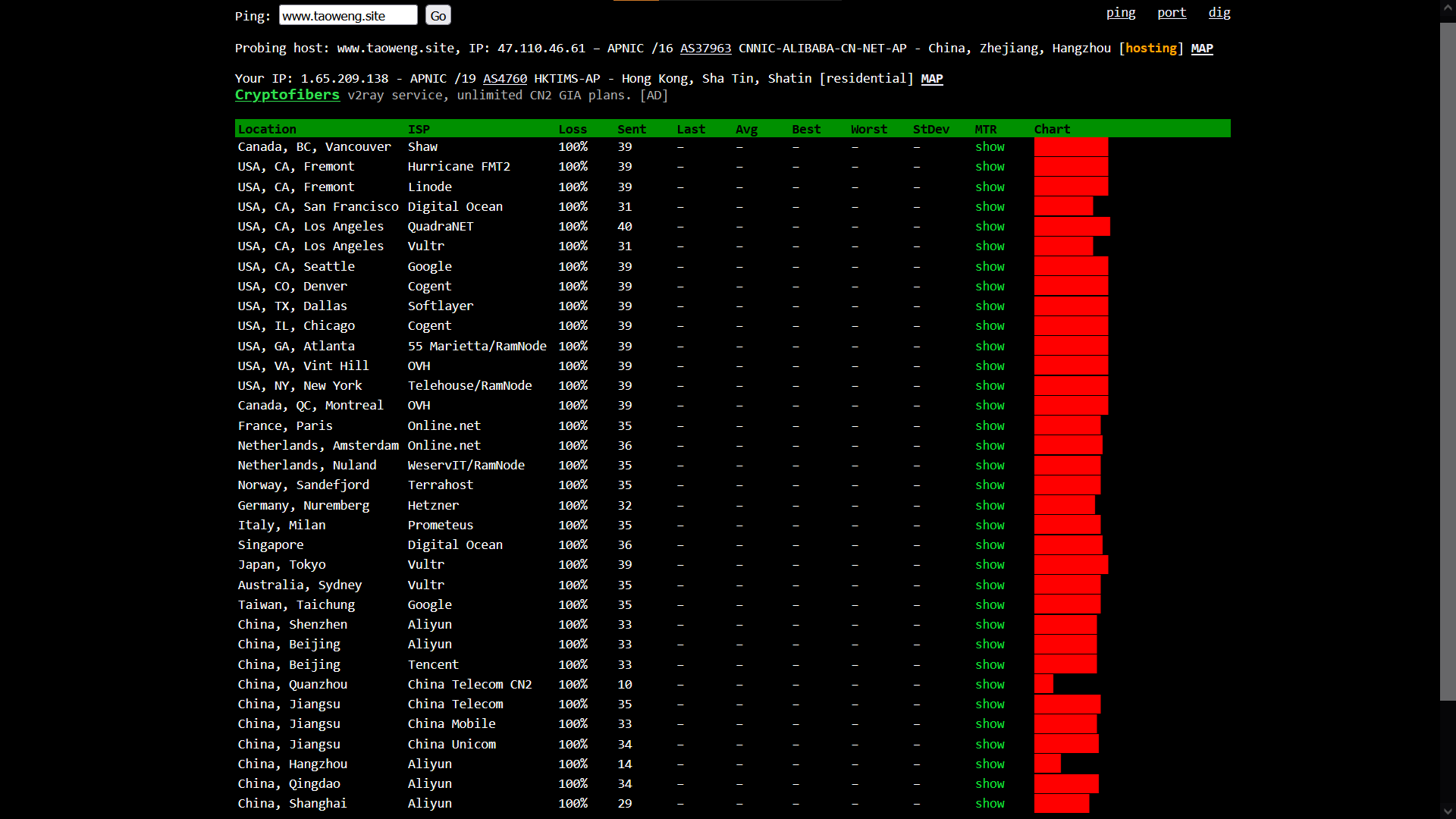Show MTR for Japan Tokyo Vultr
1456x819 pixels.
(989, 565)
